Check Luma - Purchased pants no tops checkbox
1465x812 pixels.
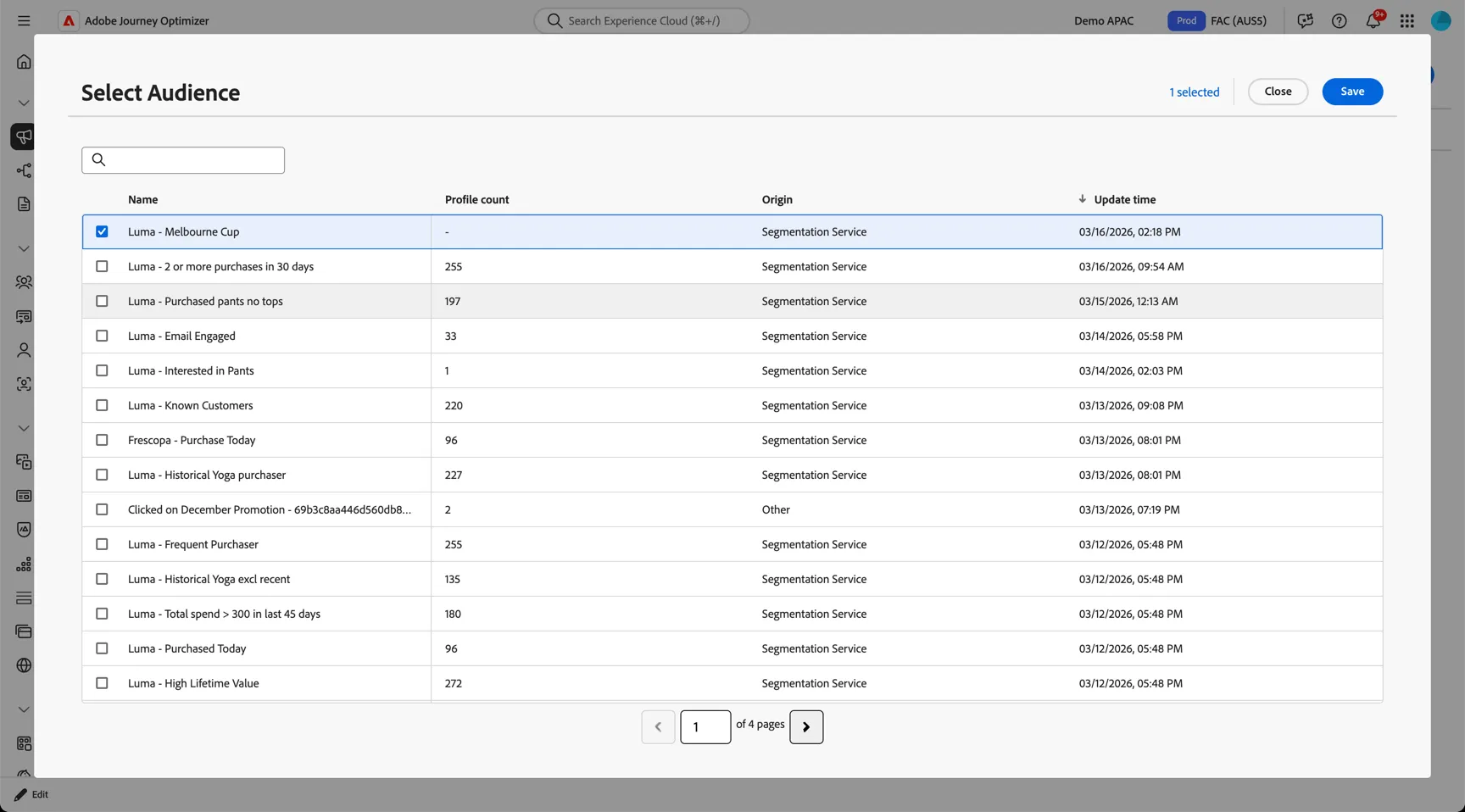pyautogui.click(x=102, y=301)
